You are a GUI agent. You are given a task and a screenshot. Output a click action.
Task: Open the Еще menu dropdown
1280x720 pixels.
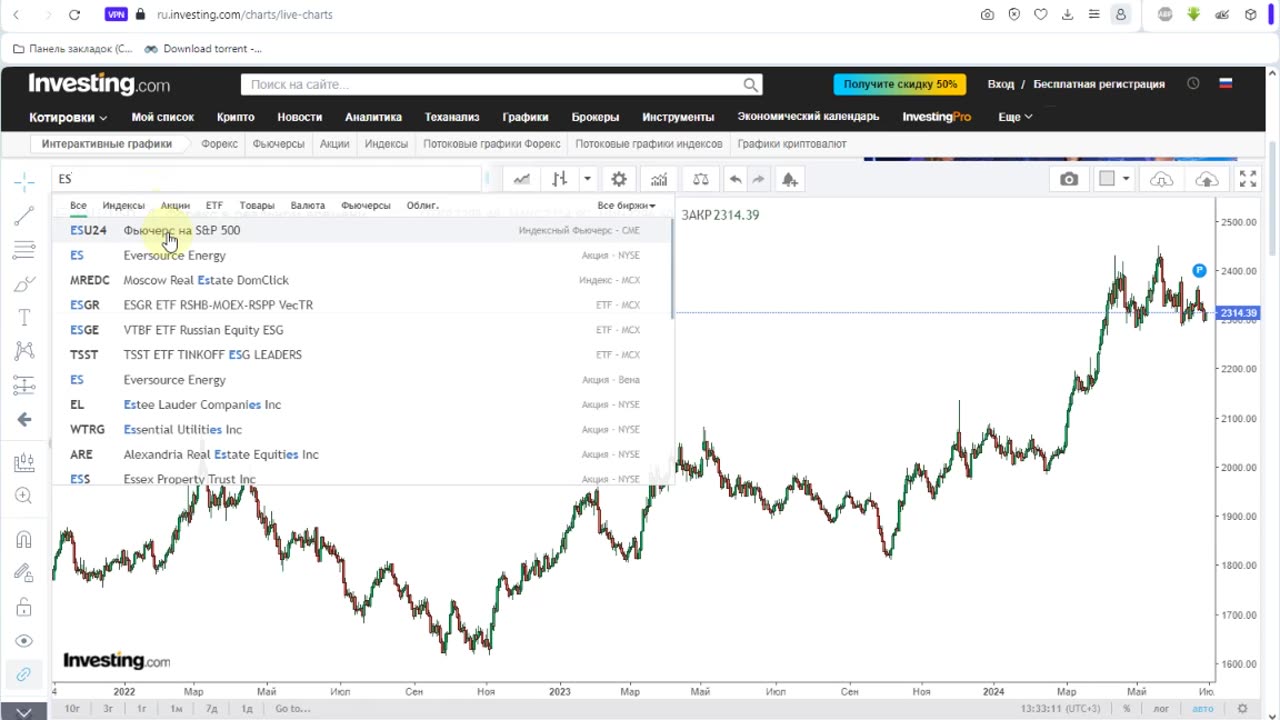pyautogui.click(x=1015, y=117)
